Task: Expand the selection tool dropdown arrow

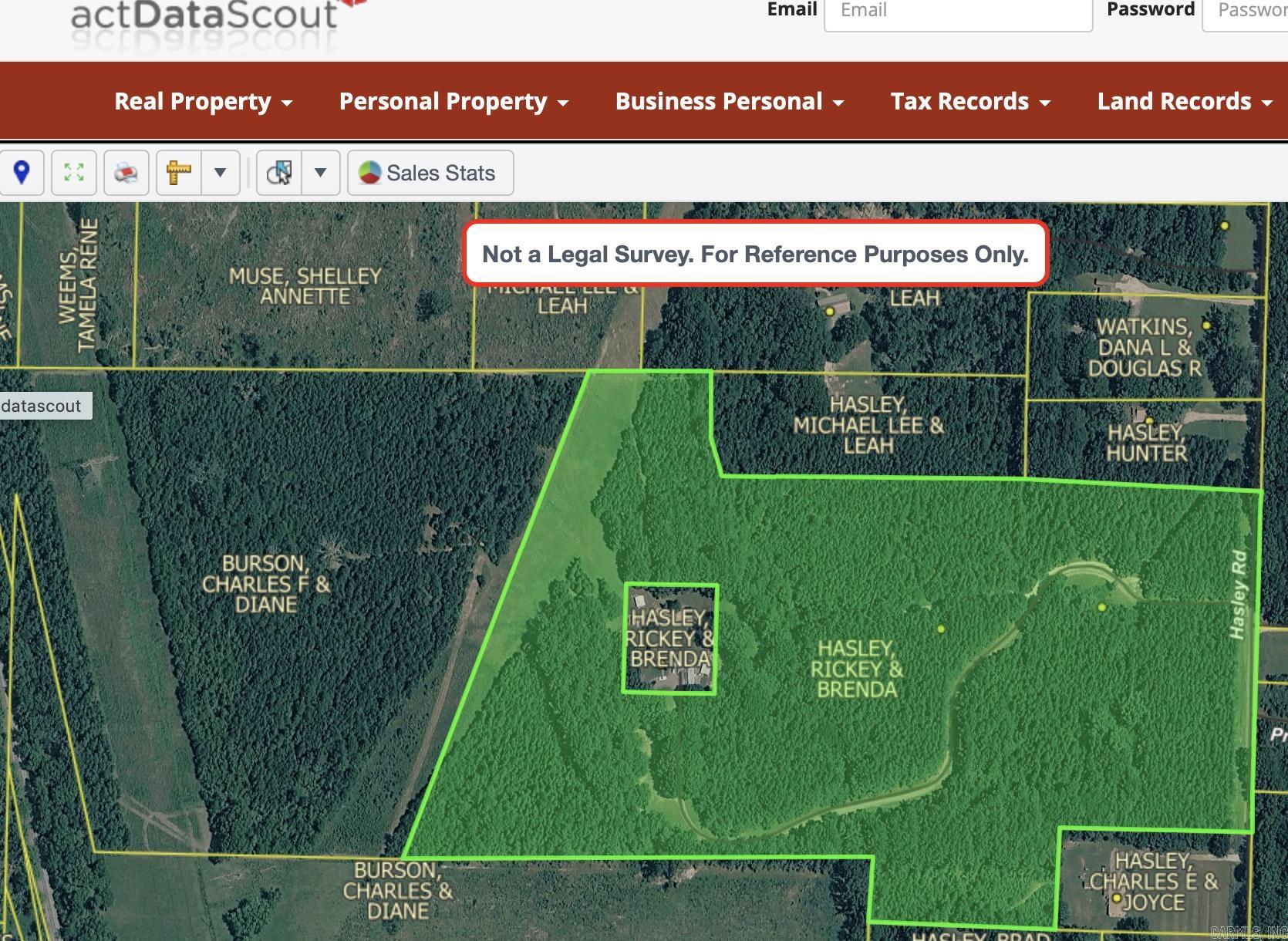Action: pyautogui.click(x=321, y=173)
